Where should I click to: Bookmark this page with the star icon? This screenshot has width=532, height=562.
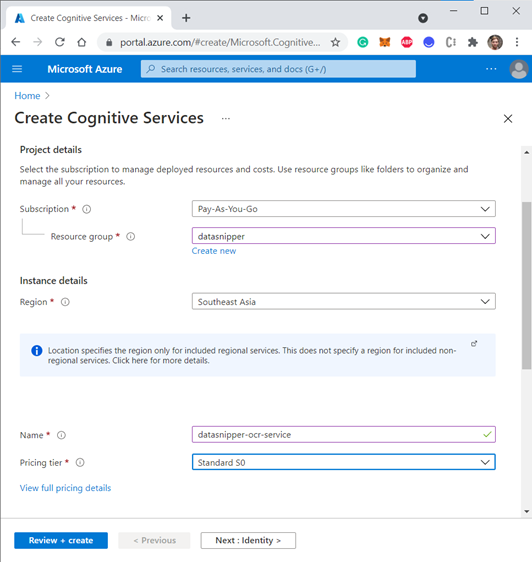[x=335, y=42]
